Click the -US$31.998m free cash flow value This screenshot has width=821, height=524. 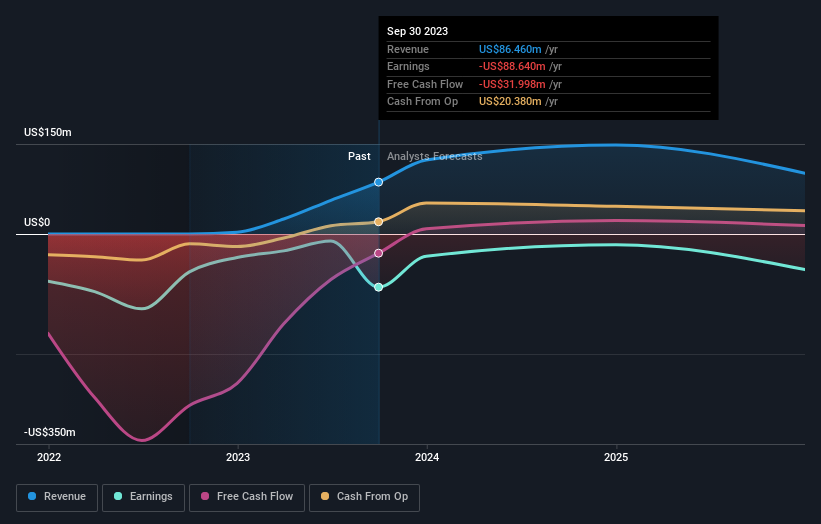click(x=512, y=84)
